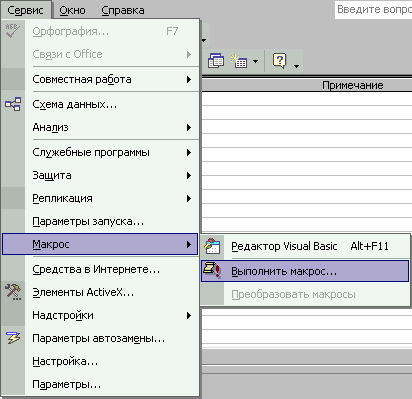Viewport: 412px width, 399px height.
Task: Select Параметры автозамены menu entry
Action: 100,338
